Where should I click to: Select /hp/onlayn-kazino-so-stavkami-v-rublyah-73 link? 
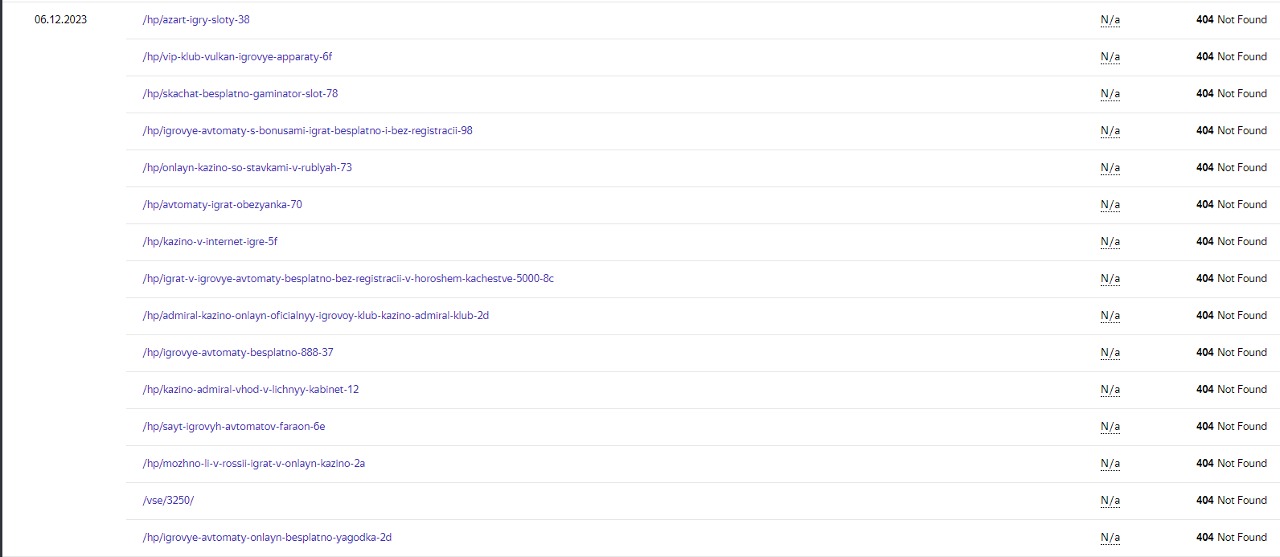point(247,168)
